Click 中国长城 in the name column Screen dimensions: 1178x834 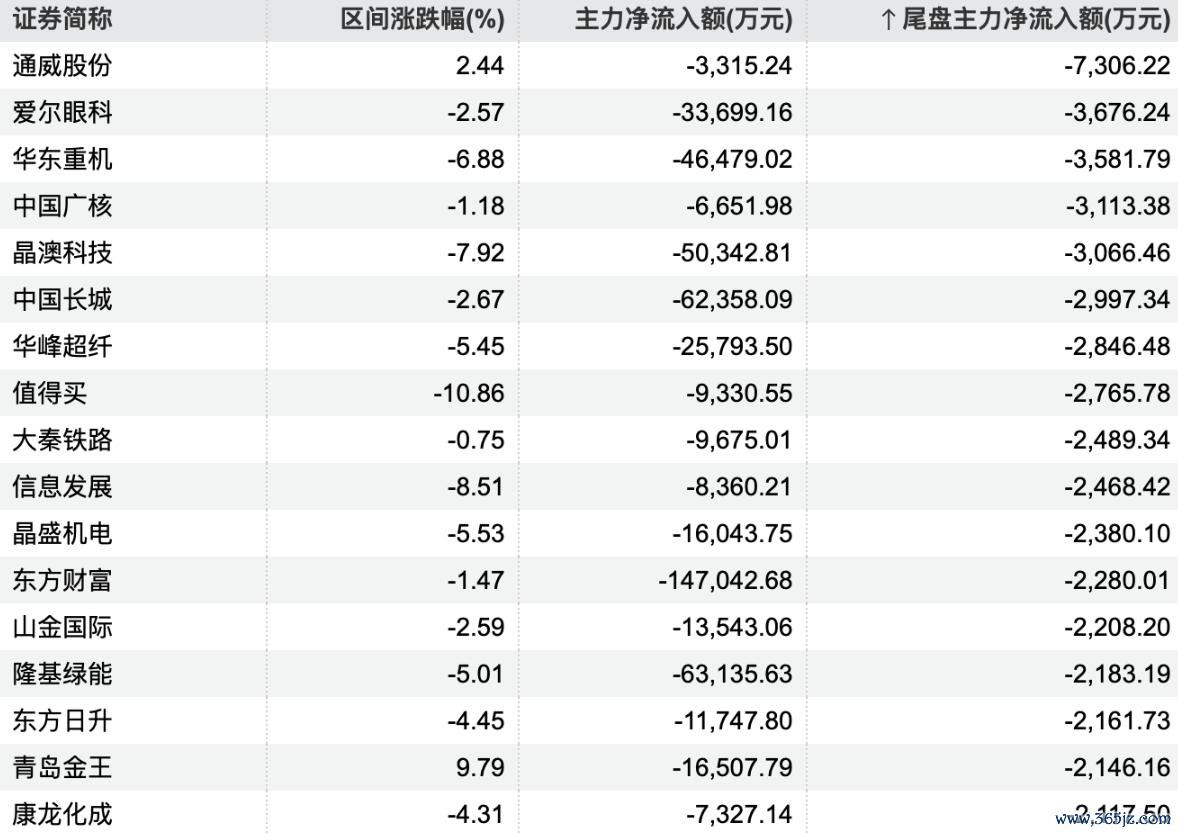(x=62, y=300)
